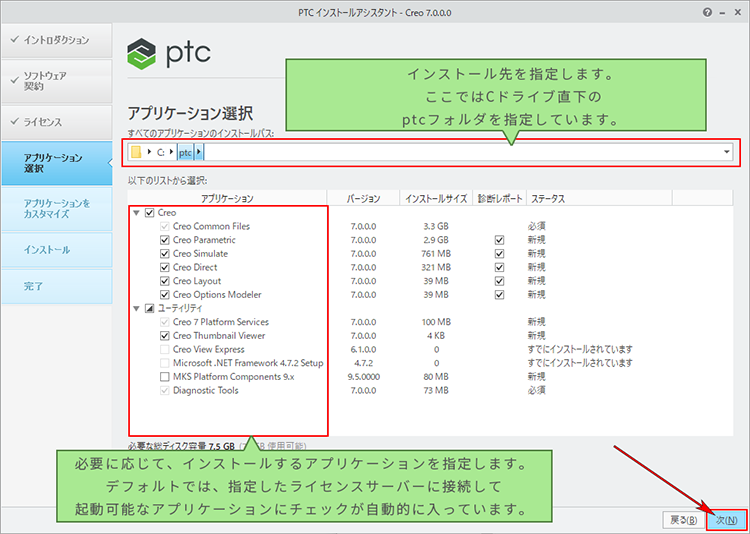Sort by ステータス column header
The height and width of the screenshot is (534, 750).
pos(600,199)
